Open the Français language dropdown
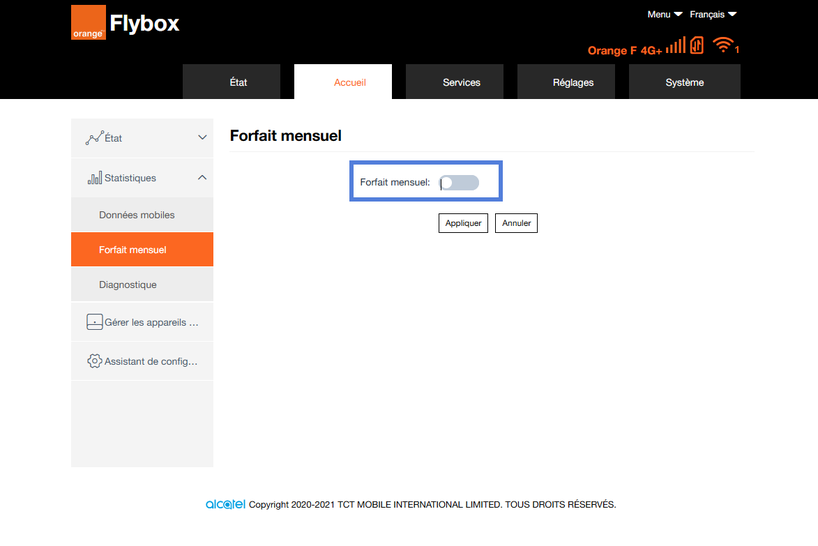Image resolution: width=818 pixels, height=546 pixels. coord(713,15)
